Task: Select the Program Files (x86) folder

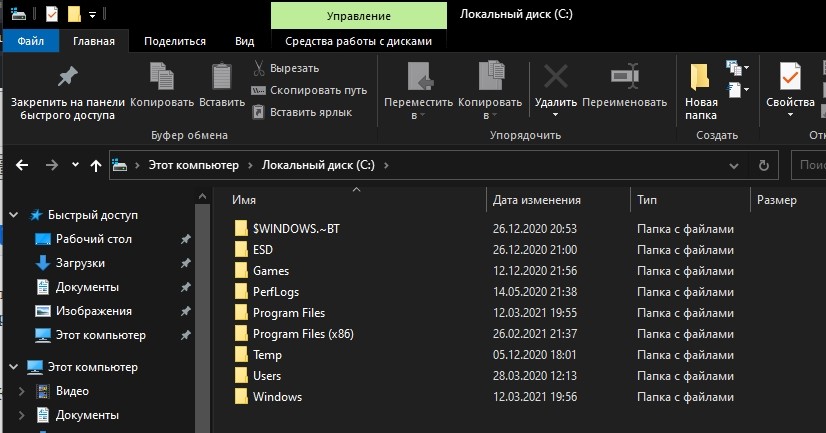Action: tap(303, 334)
